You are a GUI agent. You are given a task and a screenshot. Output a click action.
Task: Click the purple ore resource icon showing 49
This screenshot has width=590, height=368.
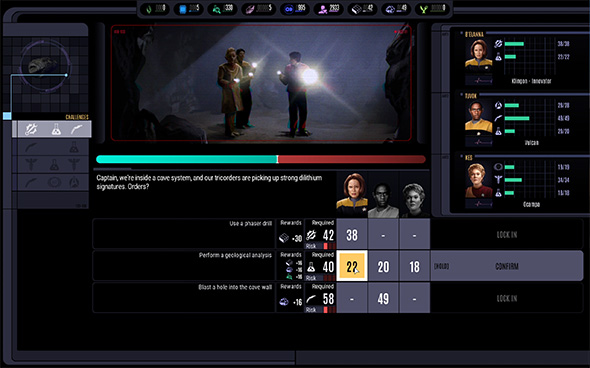pyautogui.click(x=390, y=9)
